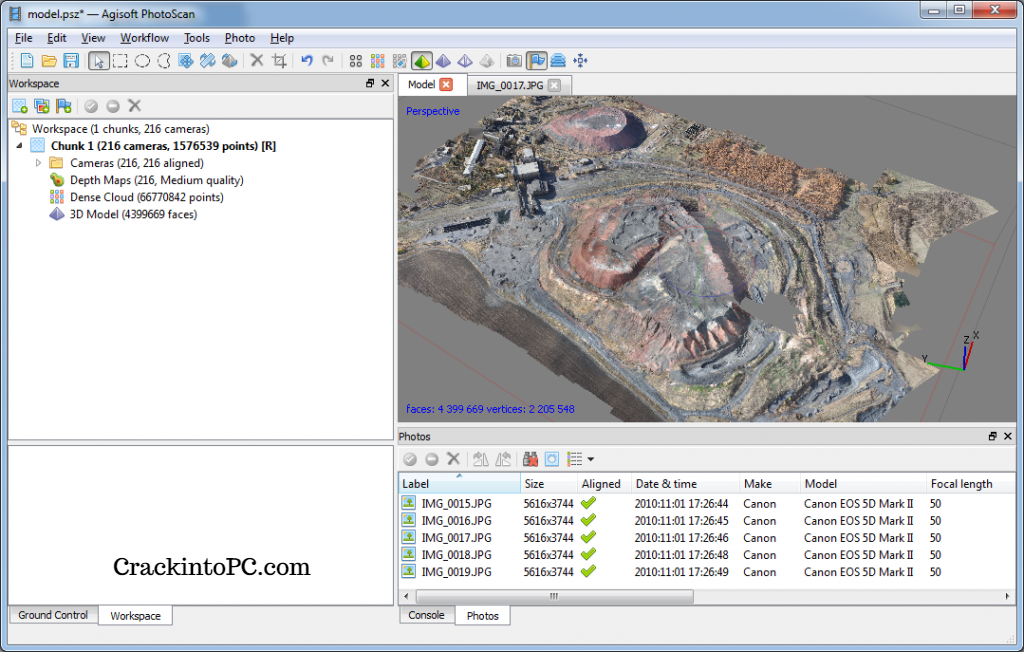Click Disable Items icon in Workspace toolbar
The width and height of the screenshot is (1024, 652).
(113, 106)
